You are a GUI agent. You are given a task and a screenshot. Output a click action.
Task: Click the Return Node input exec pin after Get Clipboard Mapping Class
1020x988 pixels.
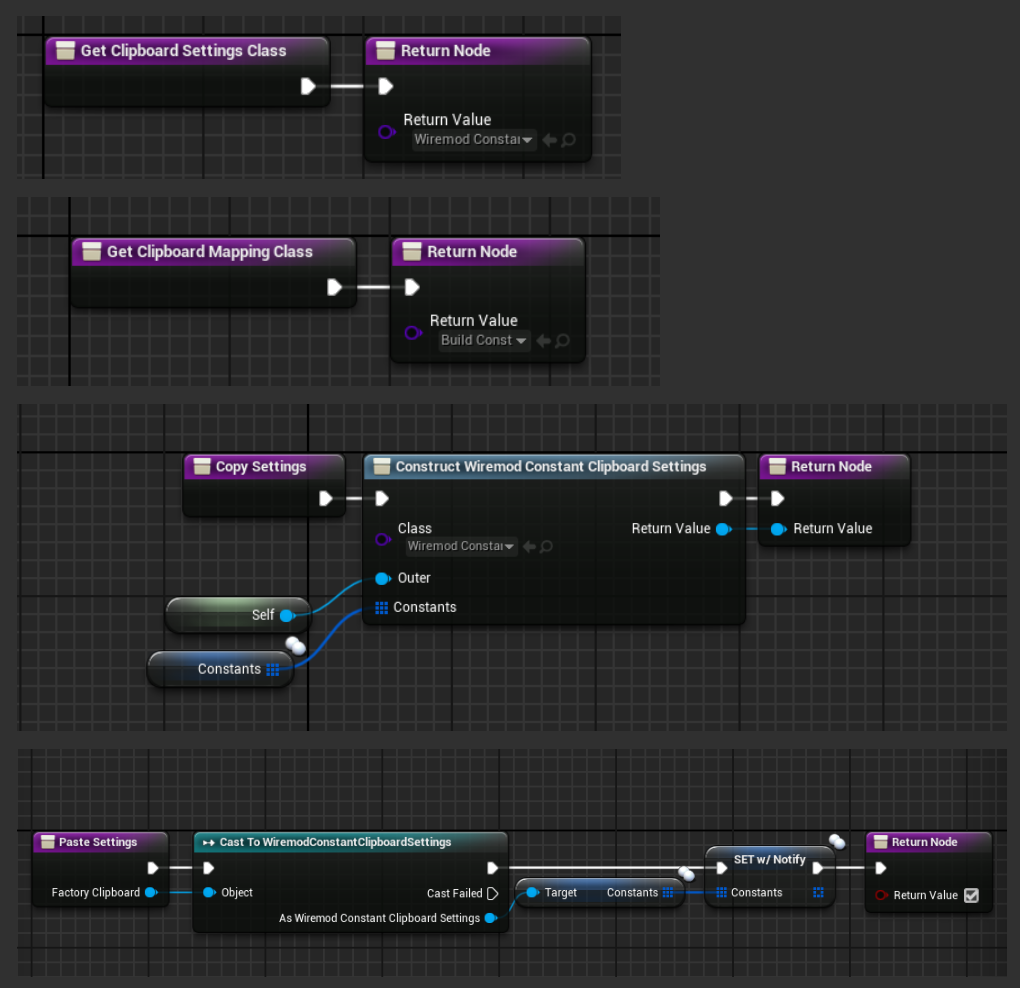pos(412,287)
